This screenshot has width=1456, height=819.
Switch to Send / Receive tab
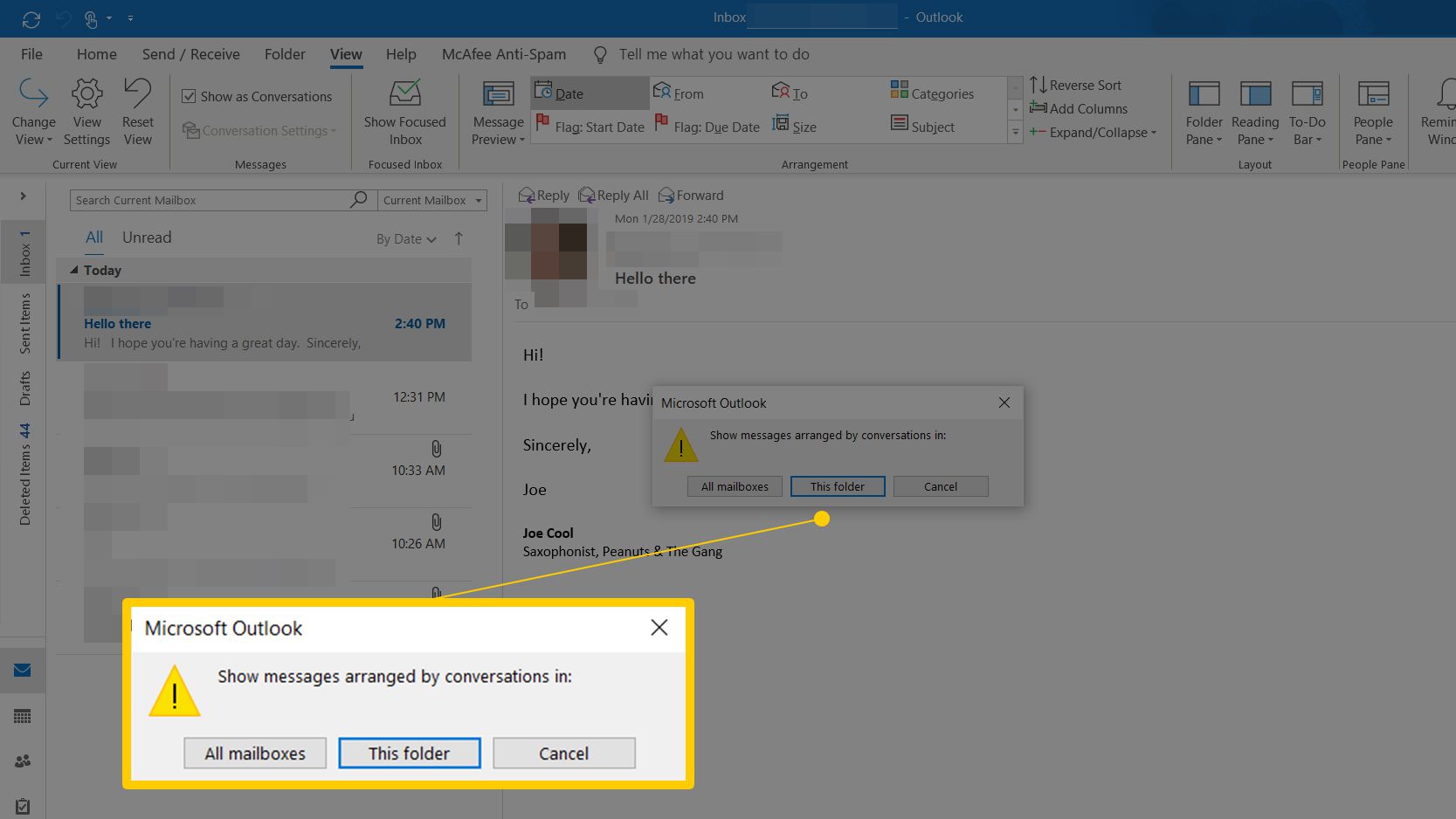(190, 54)
